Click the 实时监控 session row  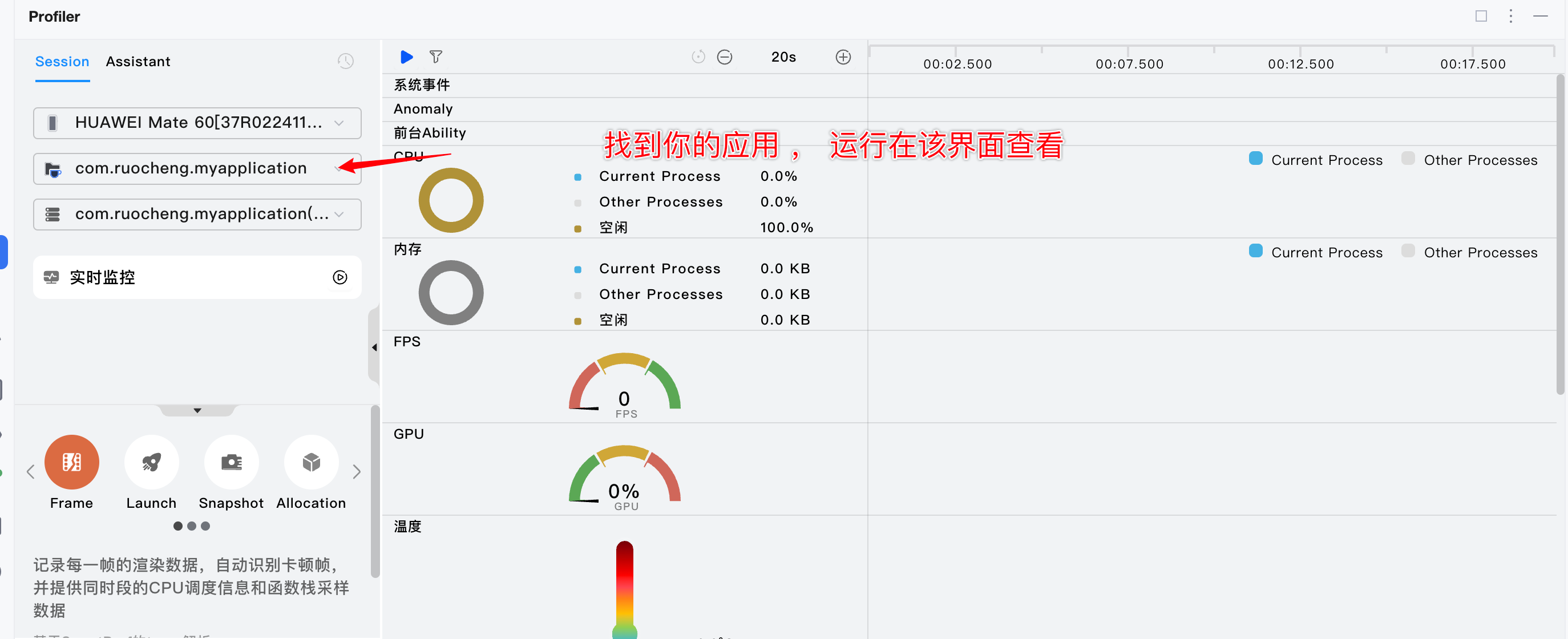point(197,277)
